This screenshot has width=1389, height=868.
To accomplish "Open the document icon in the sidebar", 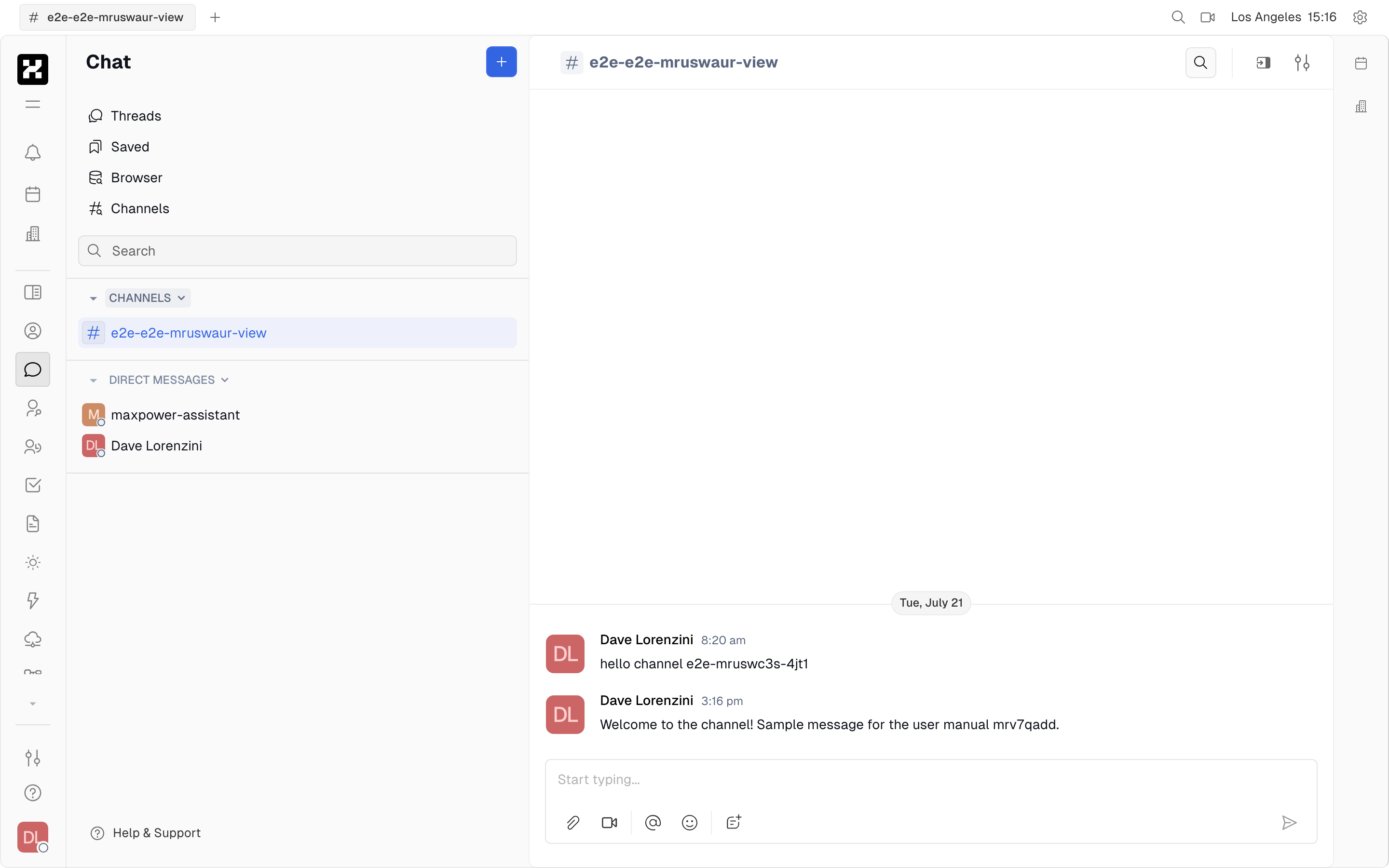I will coord(33,524).
